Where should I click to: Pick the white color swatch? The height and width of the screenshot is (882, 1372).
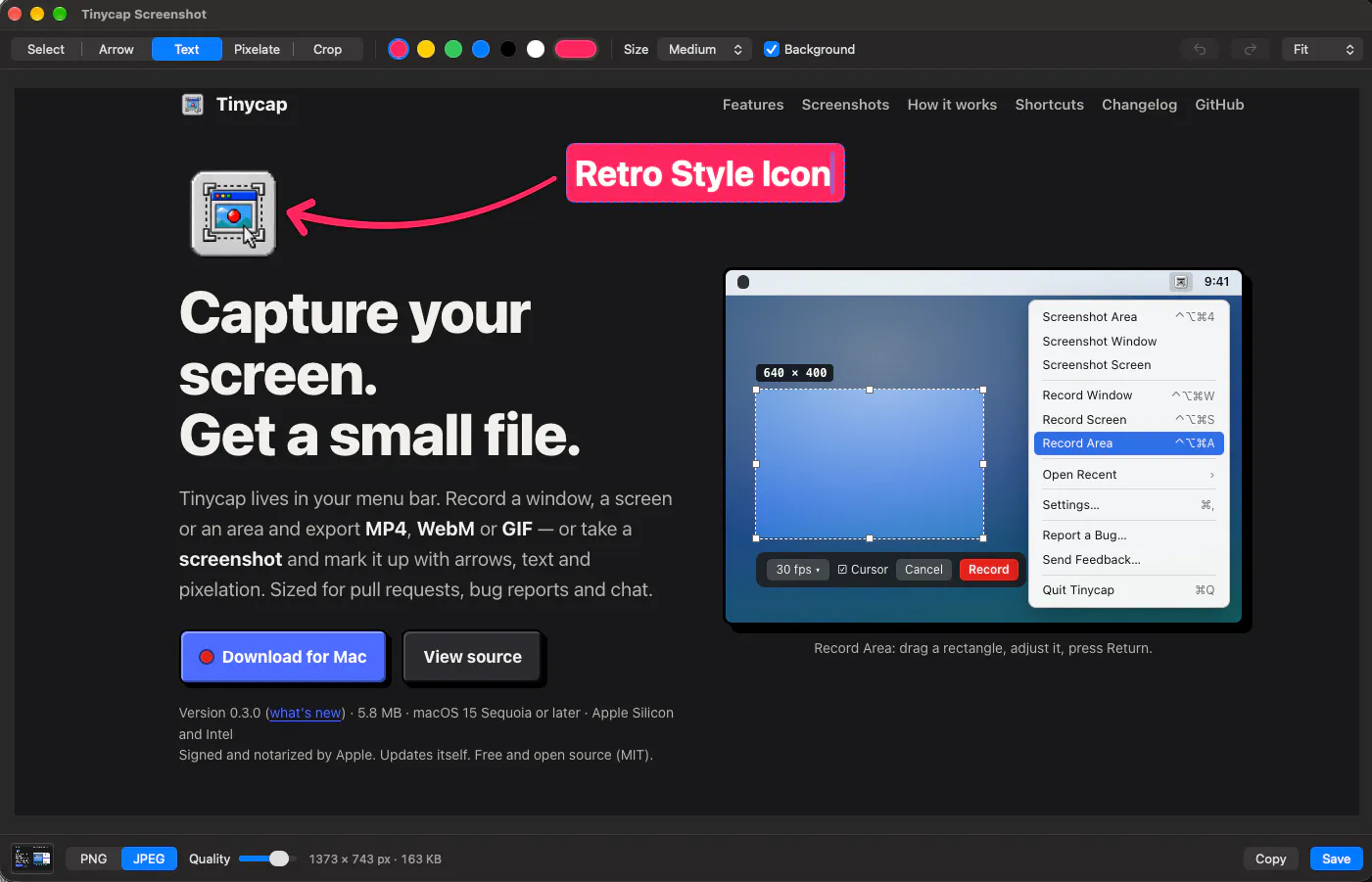(536, 49)
